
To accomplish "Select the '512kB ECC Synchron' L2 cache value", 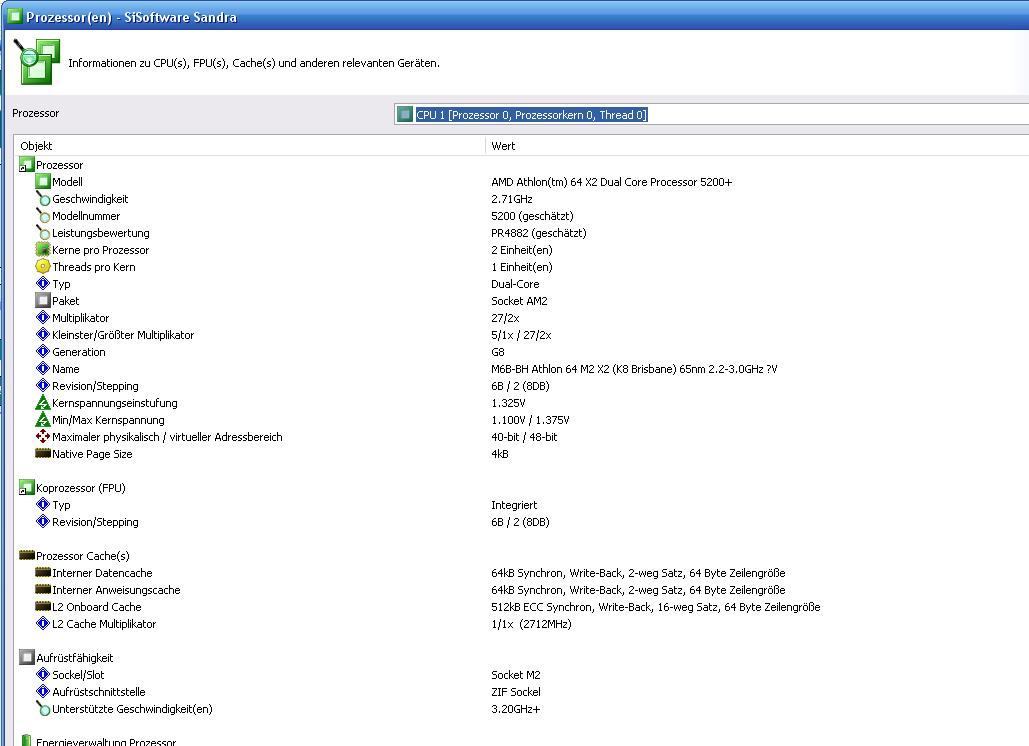I will coord(656,608).
